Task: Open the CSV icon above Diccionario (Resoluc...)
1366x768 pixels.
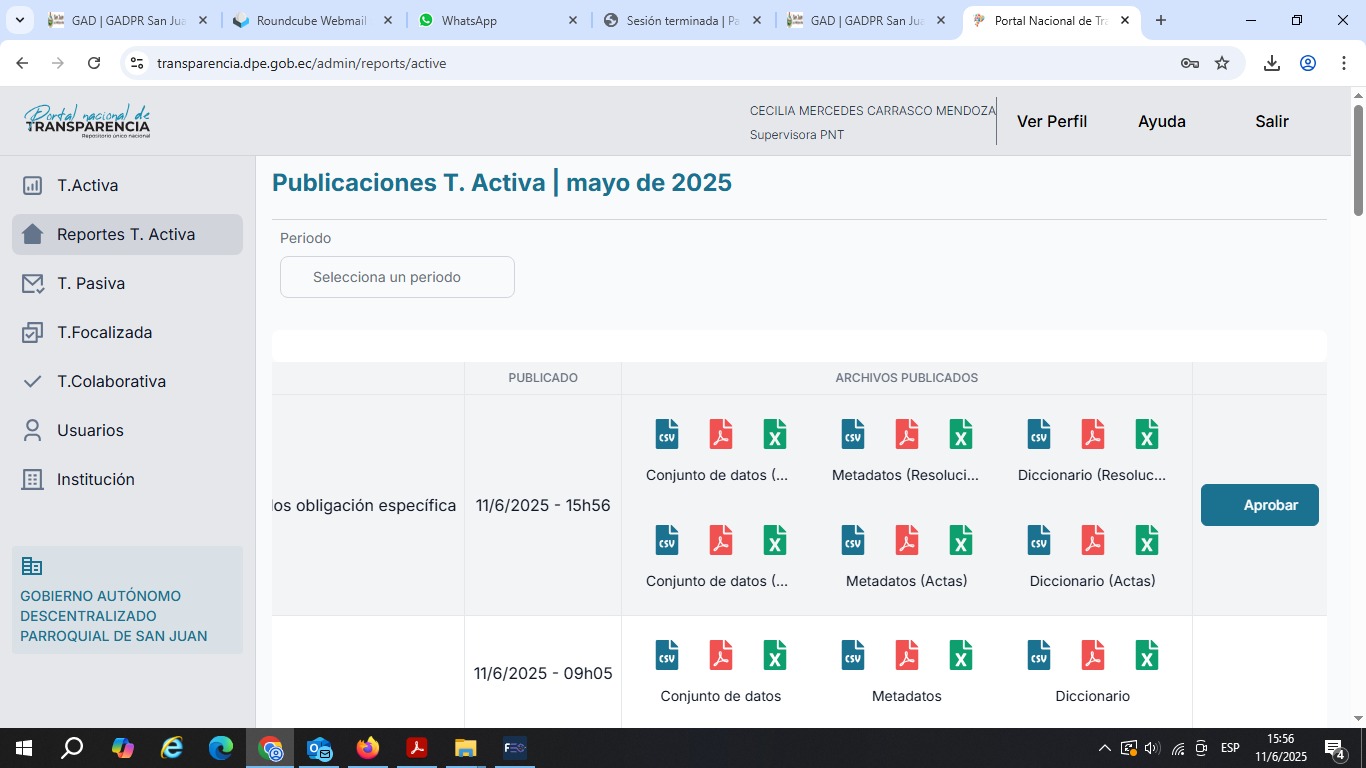Action: tap(1039, 434)
